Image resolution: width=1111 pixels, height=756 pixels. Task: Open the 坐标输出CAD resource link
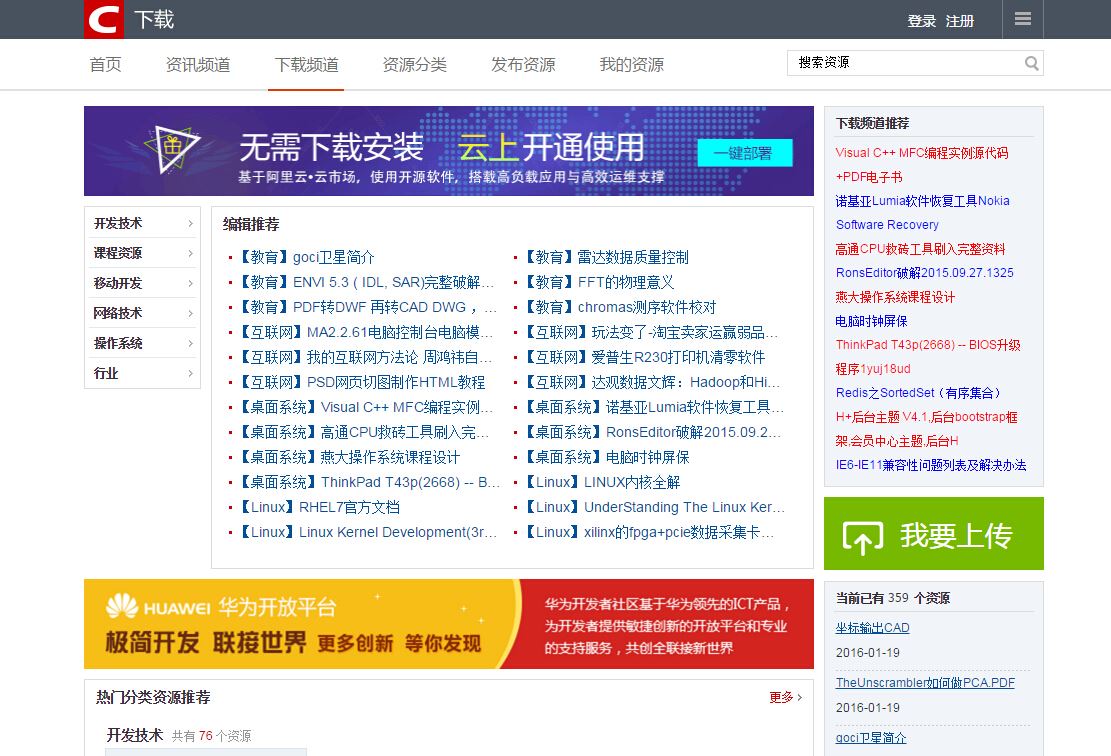point(872,628)
